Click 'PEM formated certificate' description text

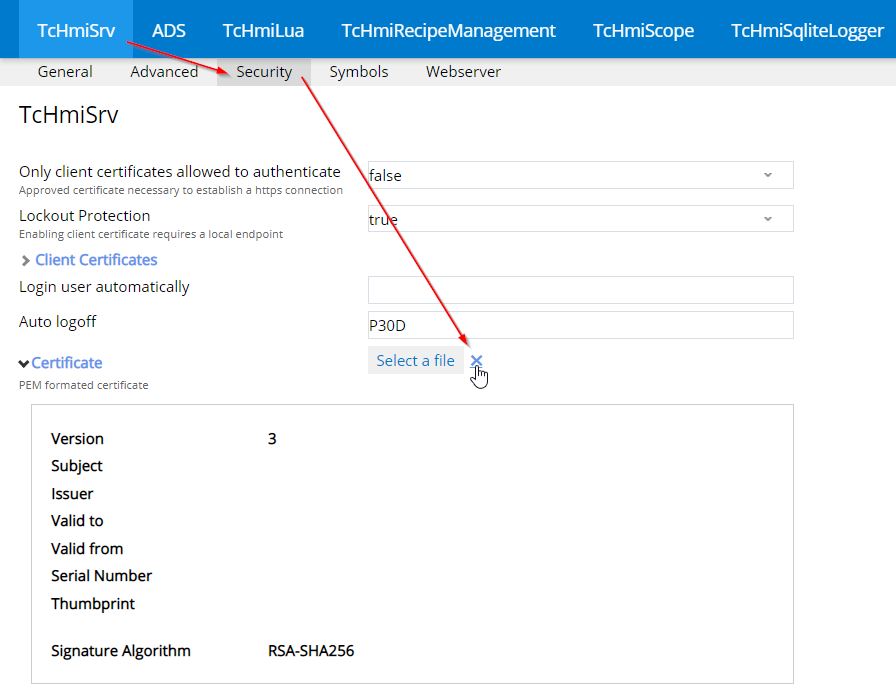pyautogui.click(x=83, y=385)
